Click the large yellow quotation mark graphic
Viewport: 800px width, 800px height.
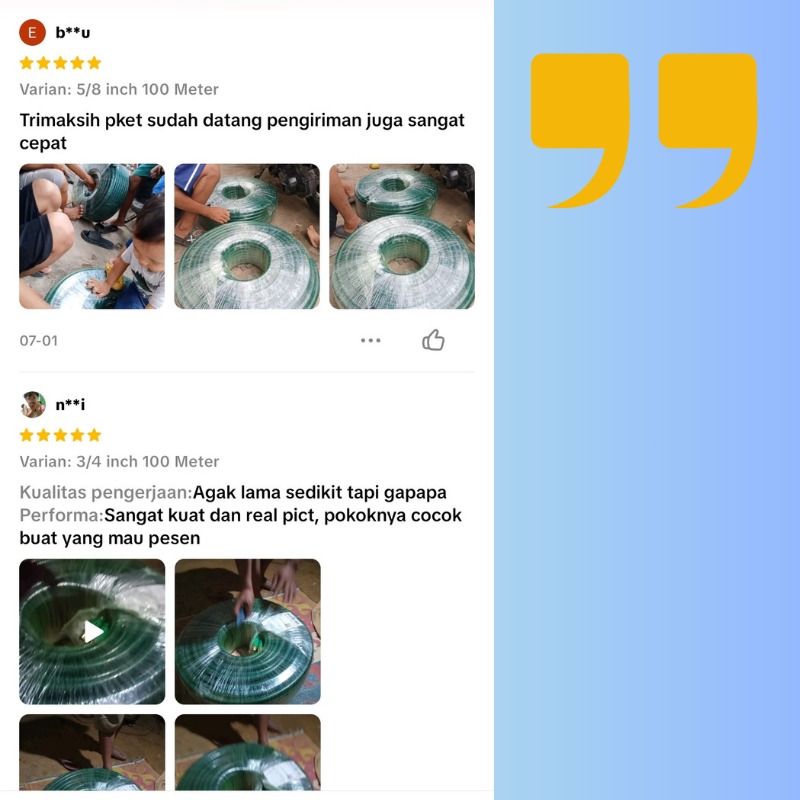(644, 131)
